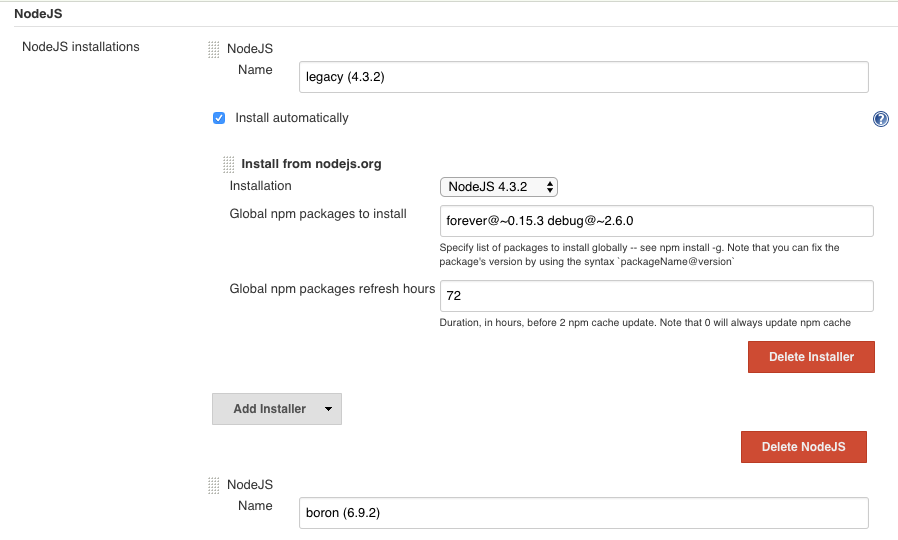Click the Install automatically label text
Screen dimensions: 898x540
point(291,118)
